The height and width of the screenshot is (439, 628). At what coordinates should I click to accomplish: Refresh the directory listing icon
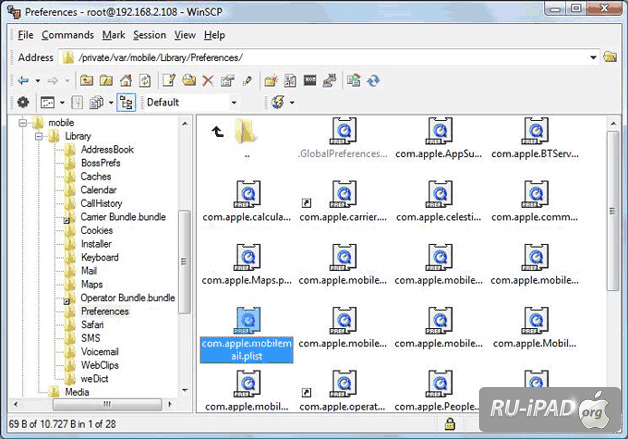(145, 81)
